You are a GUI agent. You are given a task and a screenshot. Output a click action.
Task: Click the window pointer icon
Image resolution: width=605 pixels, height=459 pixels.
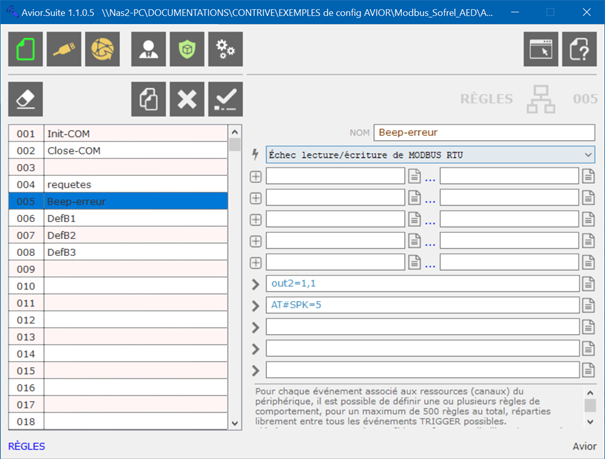[541, 49]
